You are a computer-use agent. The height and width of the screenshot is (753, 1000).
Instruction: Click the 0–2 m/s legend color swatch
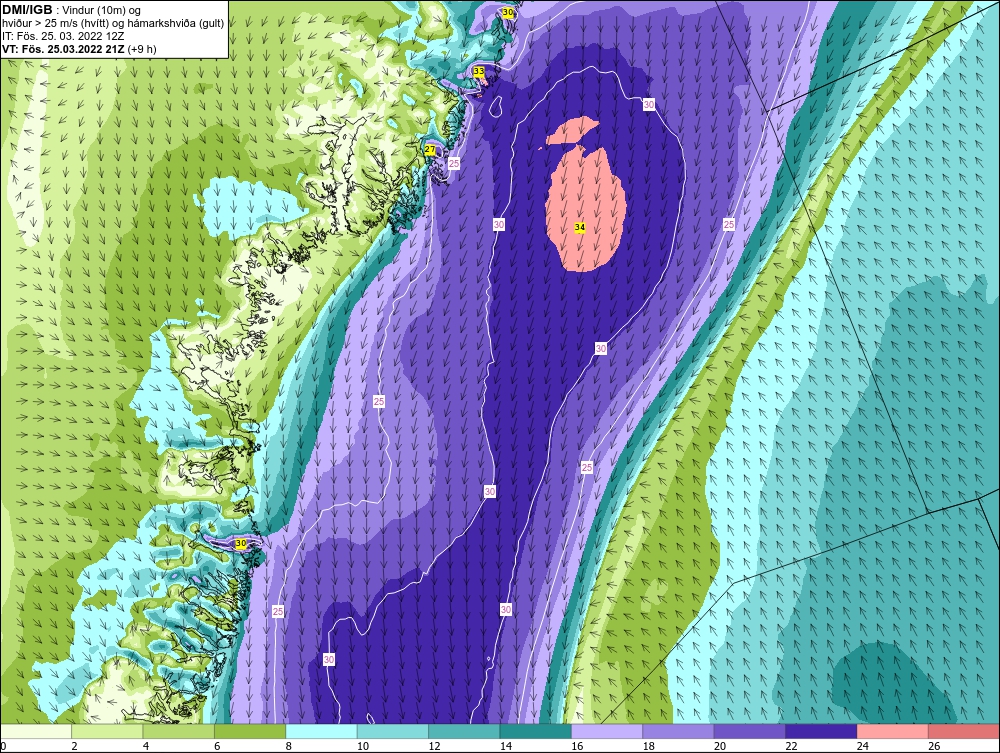coord(36,732)
